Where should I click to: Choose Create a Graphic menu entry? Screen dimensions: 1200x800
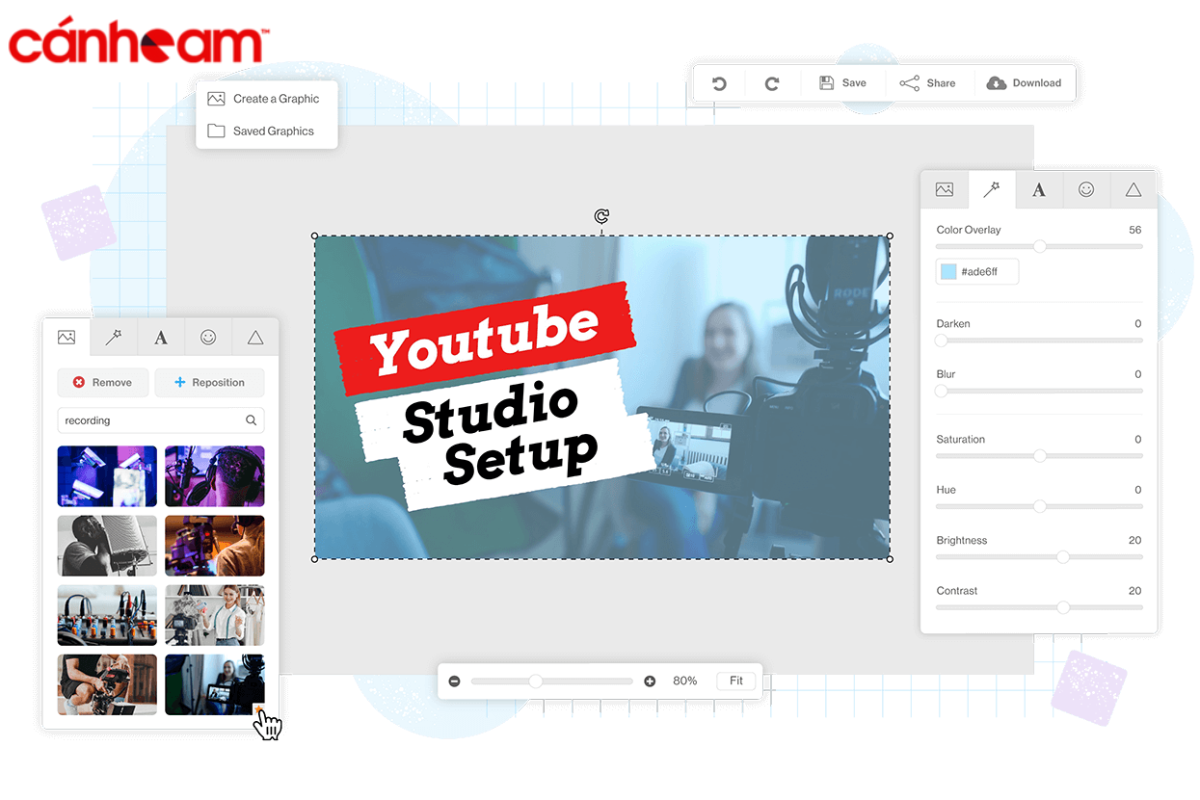(264, 99)
